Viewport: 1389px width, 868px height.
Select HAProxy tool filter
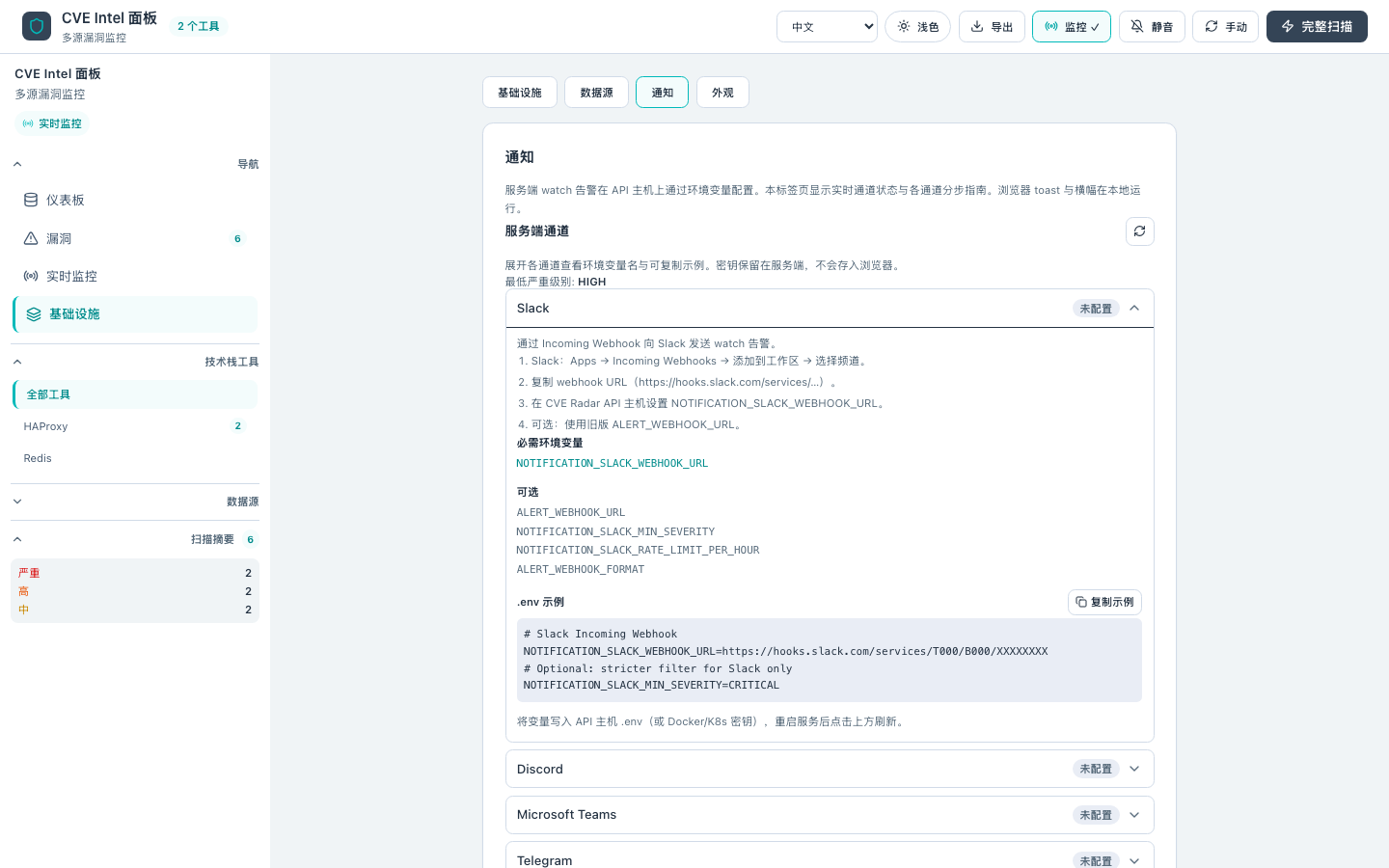pos(135,426)
